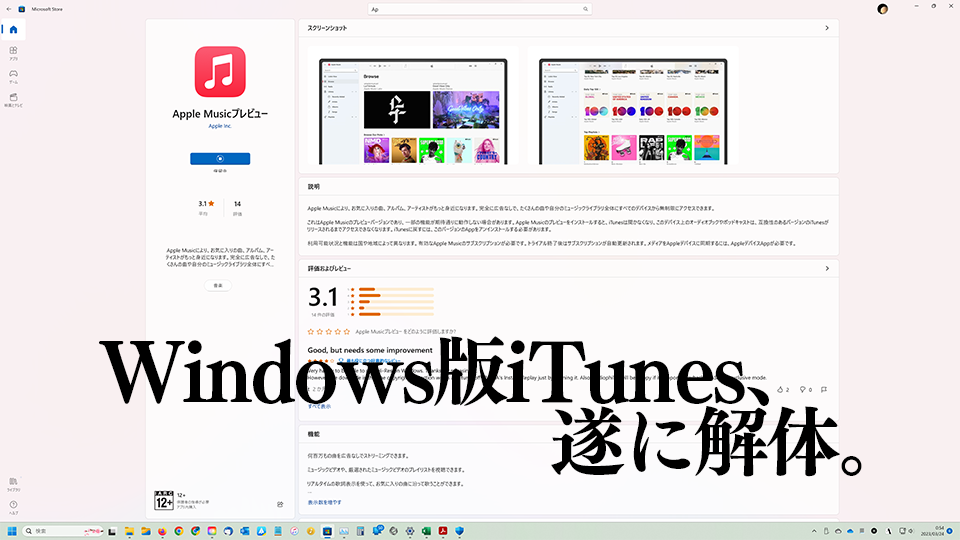Open the user profile avatar
Image resolution: width=960 pixels, height=540 pixels.
(882, 9)
